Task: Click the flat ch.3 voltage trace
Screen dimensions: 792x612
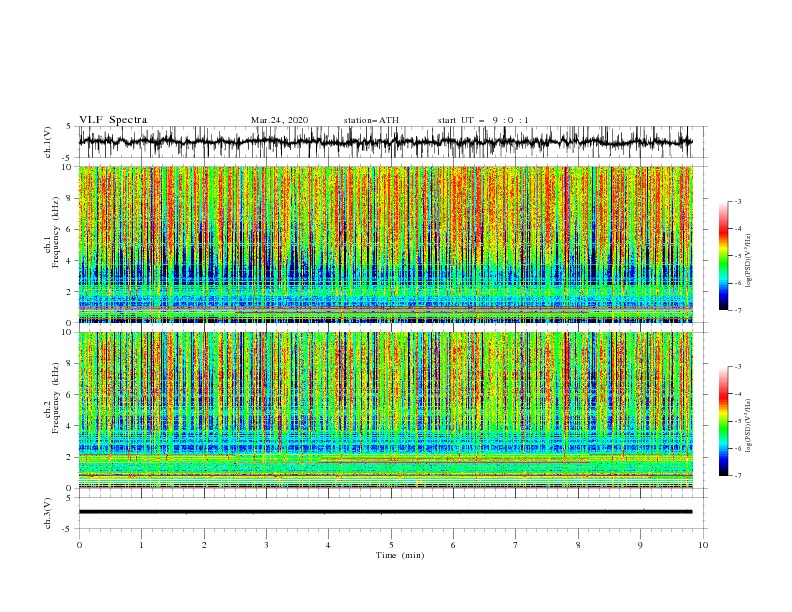Action: [385, 512]
